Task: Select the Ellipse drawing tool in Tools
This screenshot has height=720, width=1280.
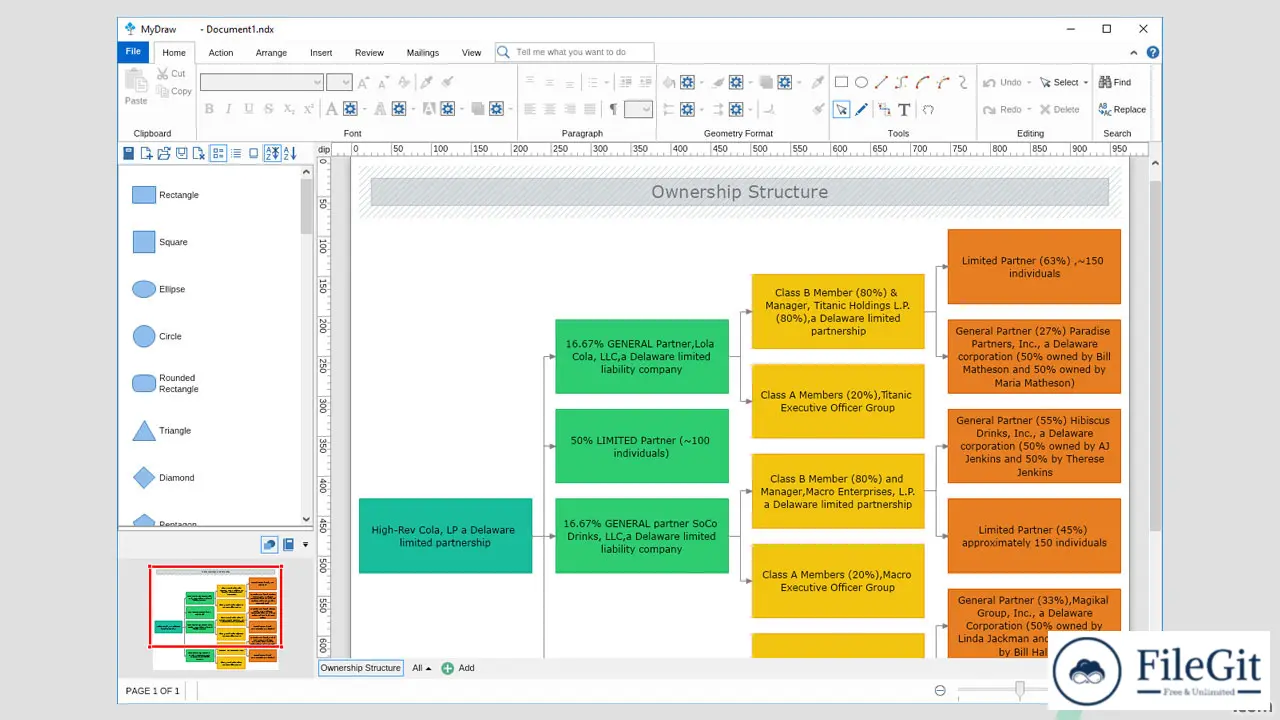Action: [x=861, y=83]
